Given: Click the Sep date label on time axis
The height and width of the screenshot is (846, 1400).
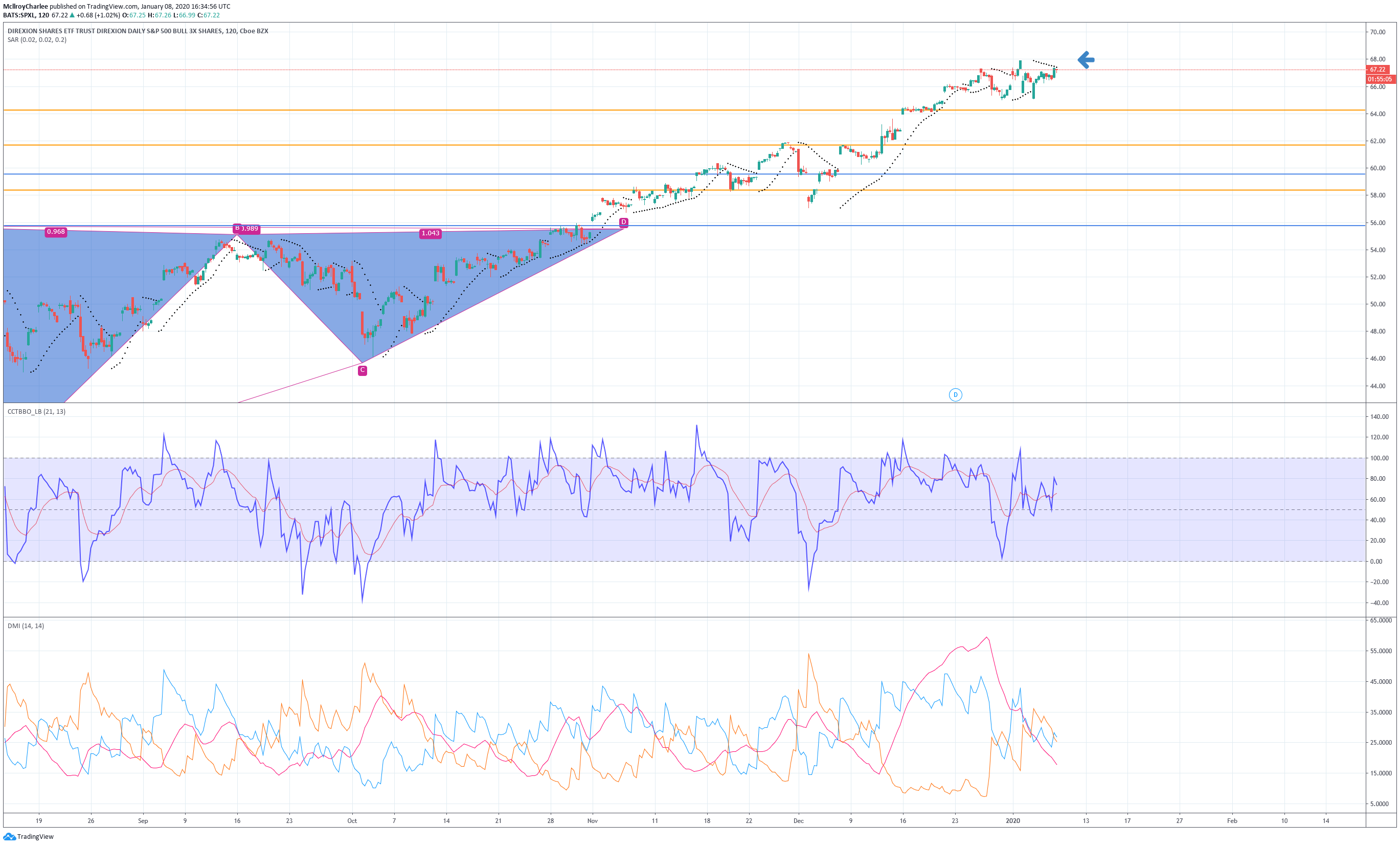Looking at the screenshot, I should pos(143,820).
